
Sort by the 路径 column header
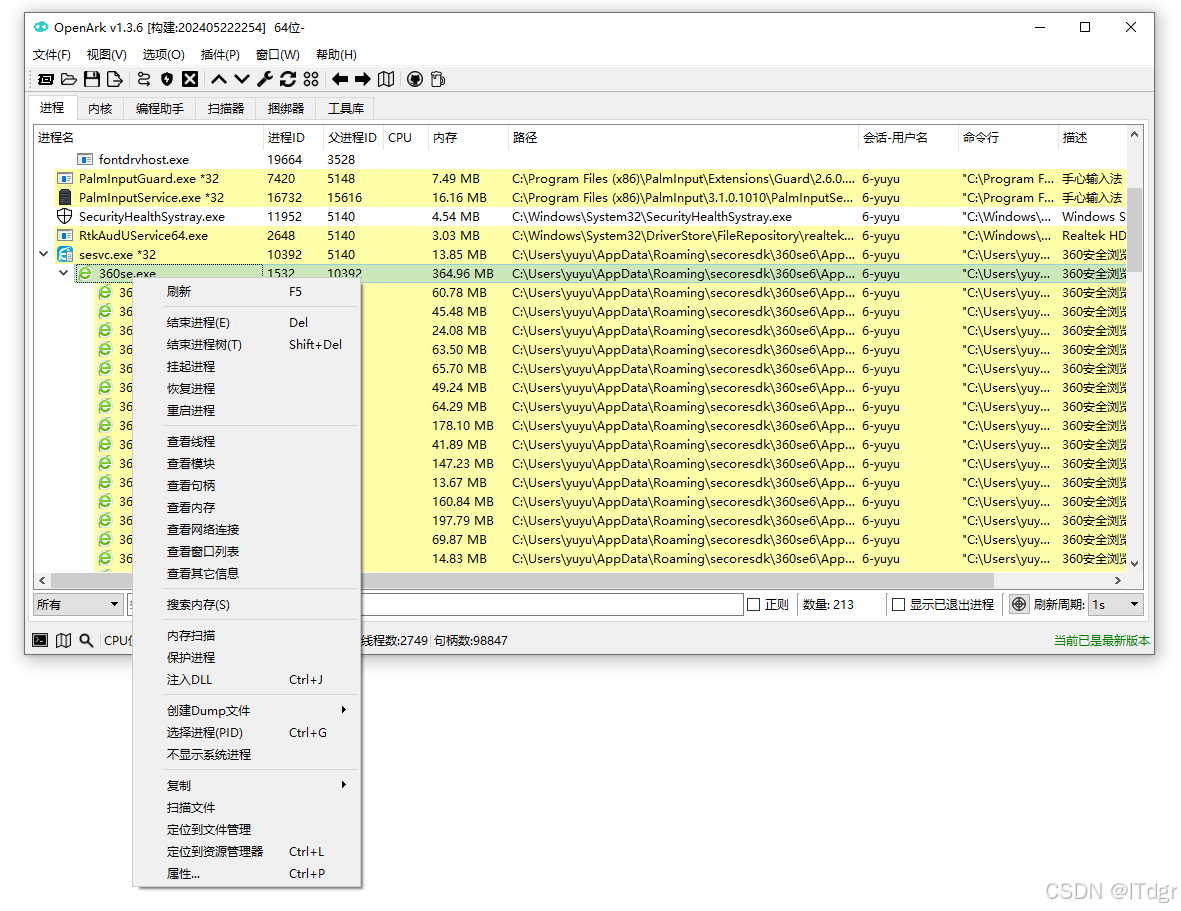tap(682, 138)
